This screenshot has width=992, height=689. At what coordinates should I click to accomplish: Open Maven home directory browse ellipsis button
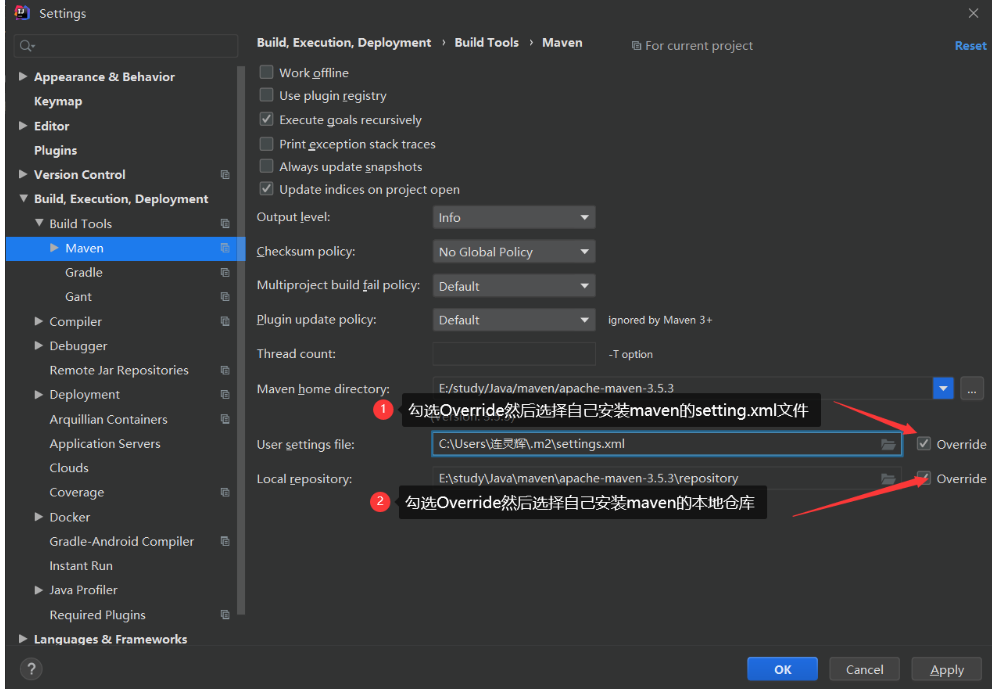tap(972, 388)
